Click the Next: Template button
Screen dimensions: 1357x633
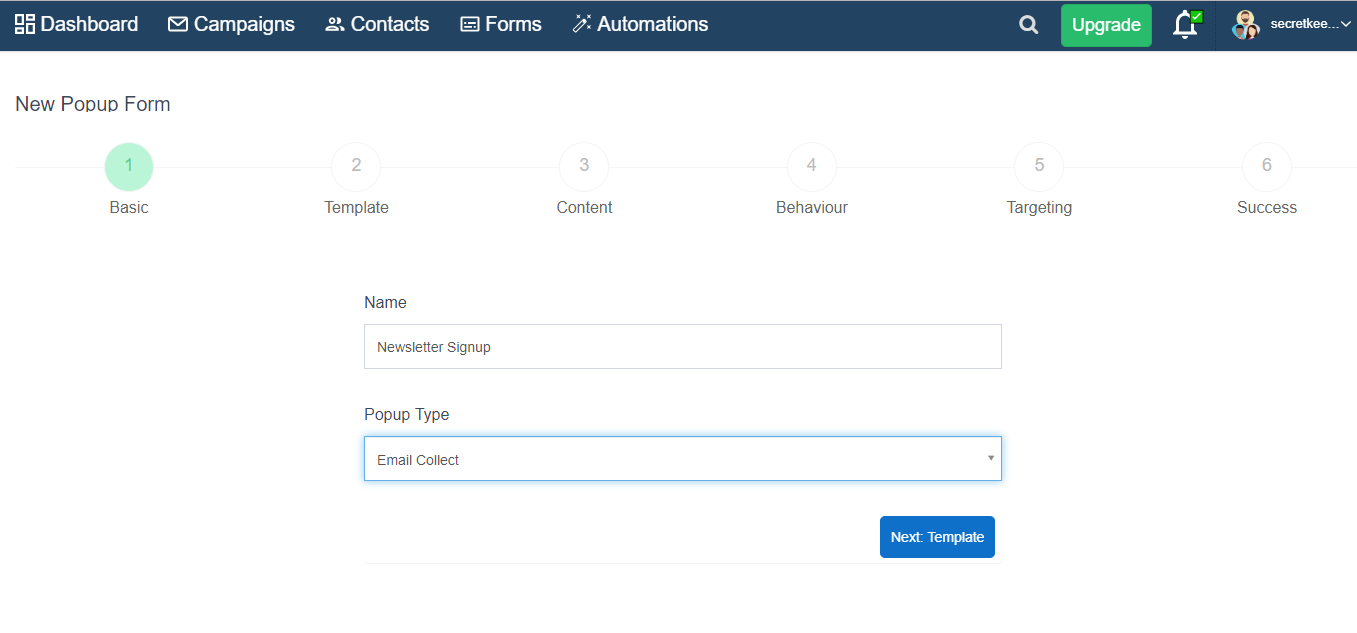point(937,537)
